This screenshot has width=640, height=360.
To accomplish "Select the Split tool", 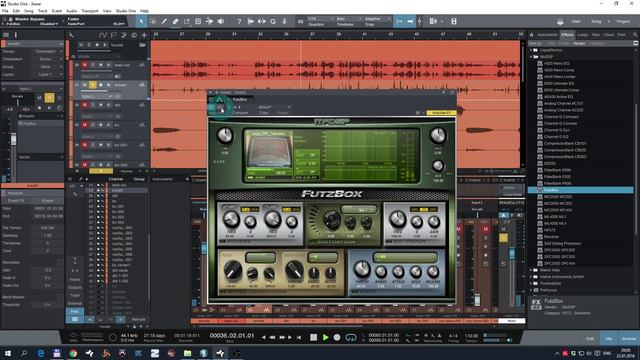I will pos(164,21).
